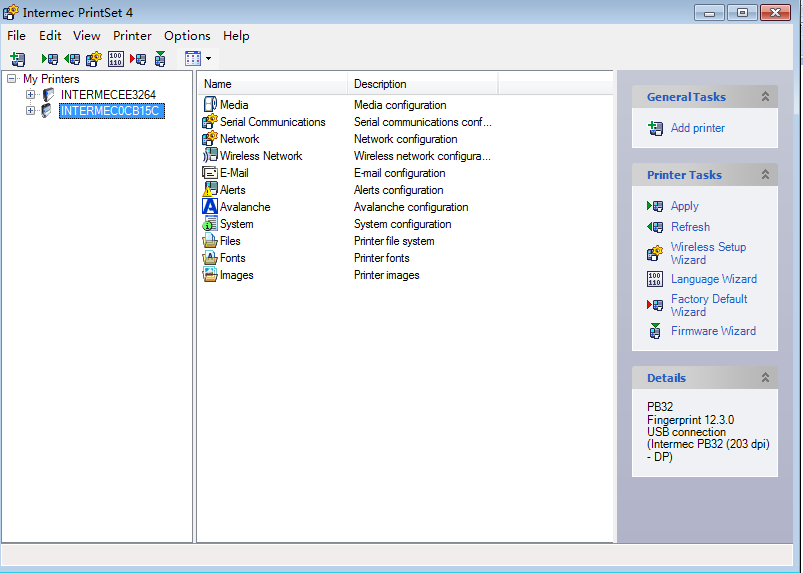Click the Add printer toolbar icon
This screenshot has height=573, width=803.
(x=17, y=59)
